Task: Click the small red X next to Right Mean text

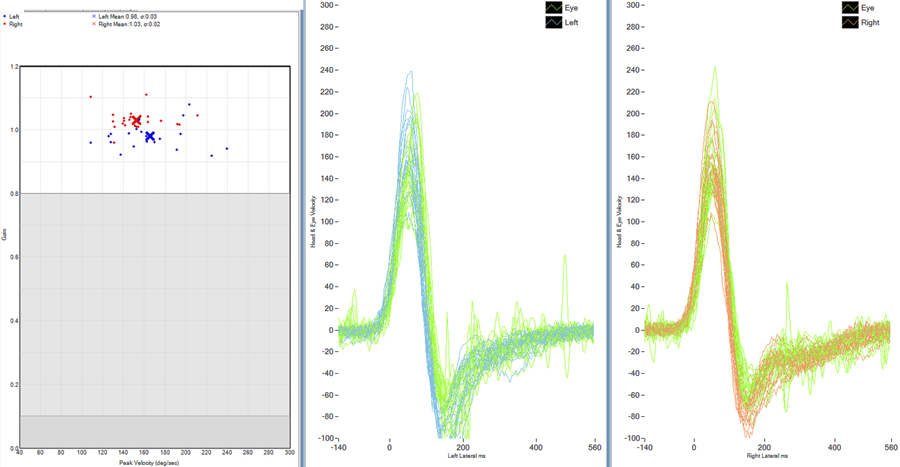Action: (94, 24)
